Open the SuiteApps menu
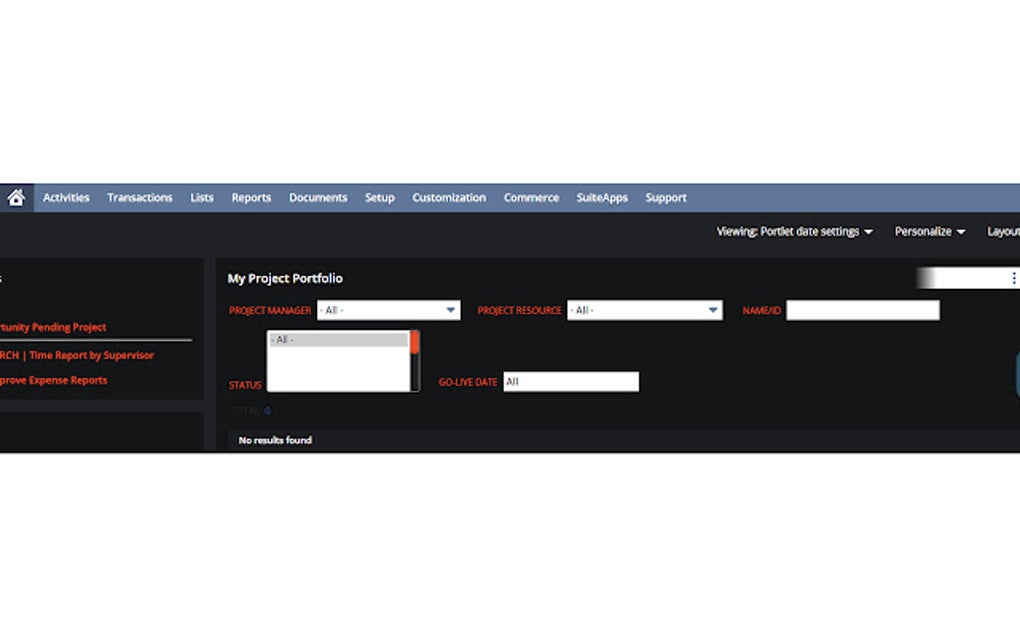Image resolution: width=1020 pixels, height=638 pixels. point(601,197)
